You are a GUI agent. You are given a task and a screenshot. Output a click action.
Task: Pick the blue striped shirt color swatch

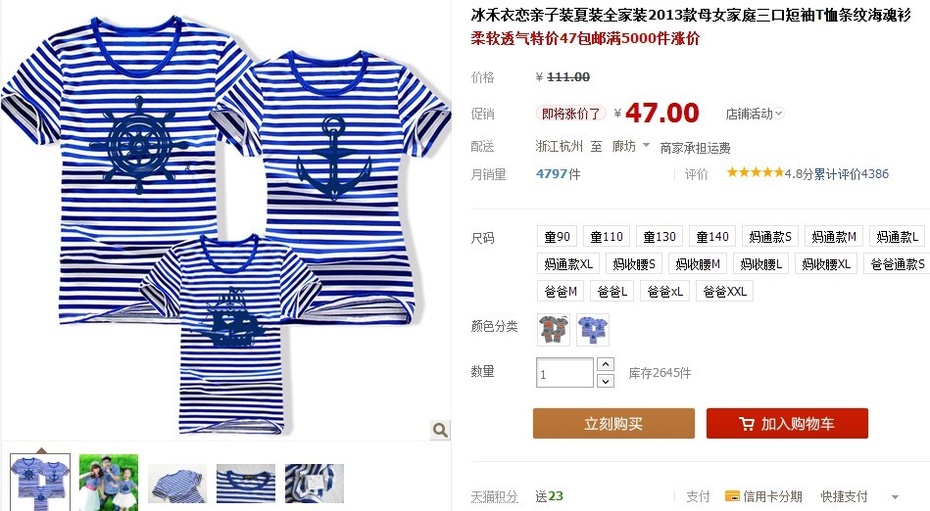[x=593, y=330]
